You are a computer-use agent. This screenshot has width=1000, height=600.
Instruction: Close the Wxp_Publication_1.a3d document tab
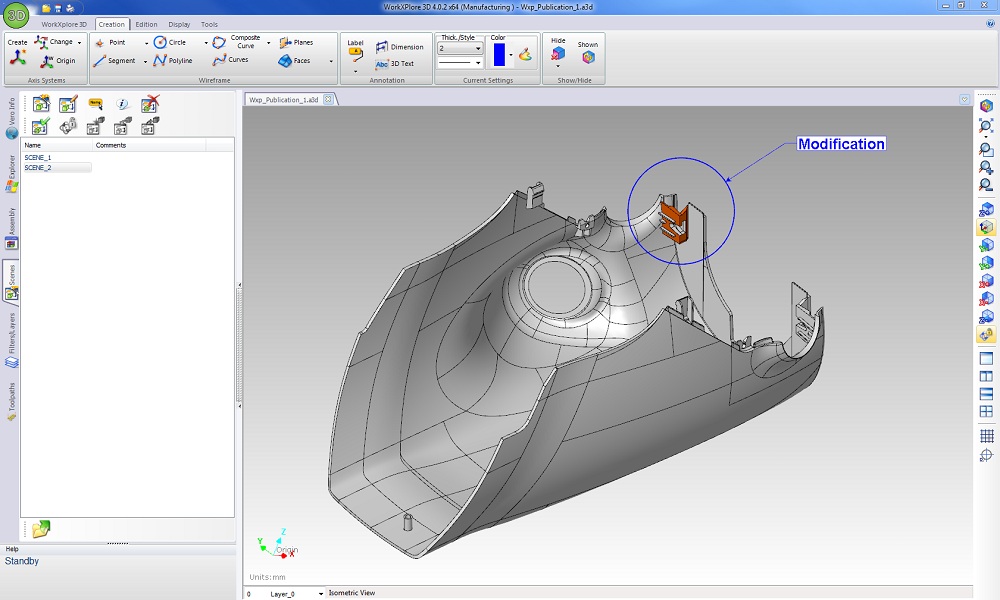point(328,100)
